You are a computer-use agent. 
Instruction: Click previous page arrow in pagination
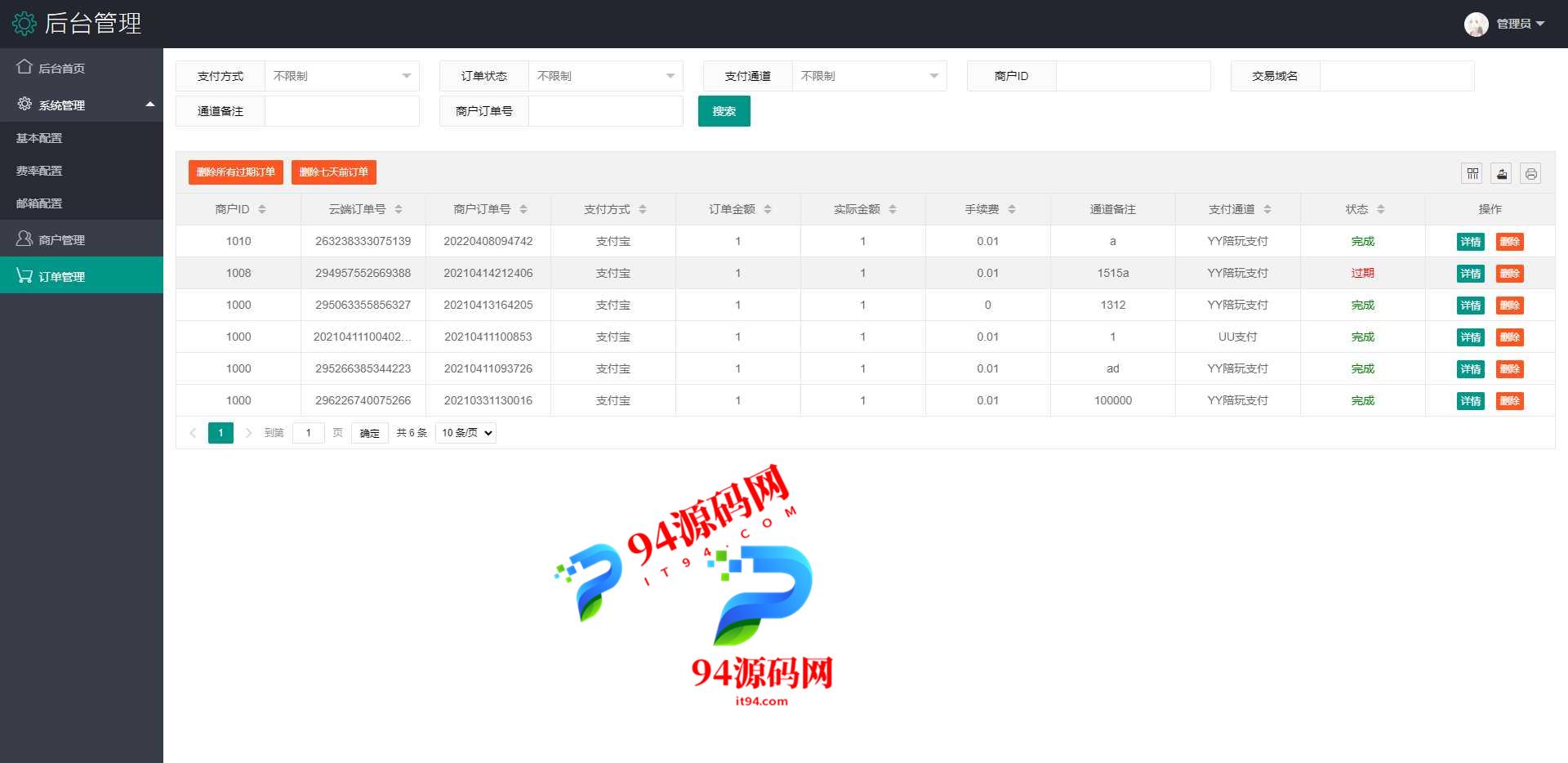(193, 433)
